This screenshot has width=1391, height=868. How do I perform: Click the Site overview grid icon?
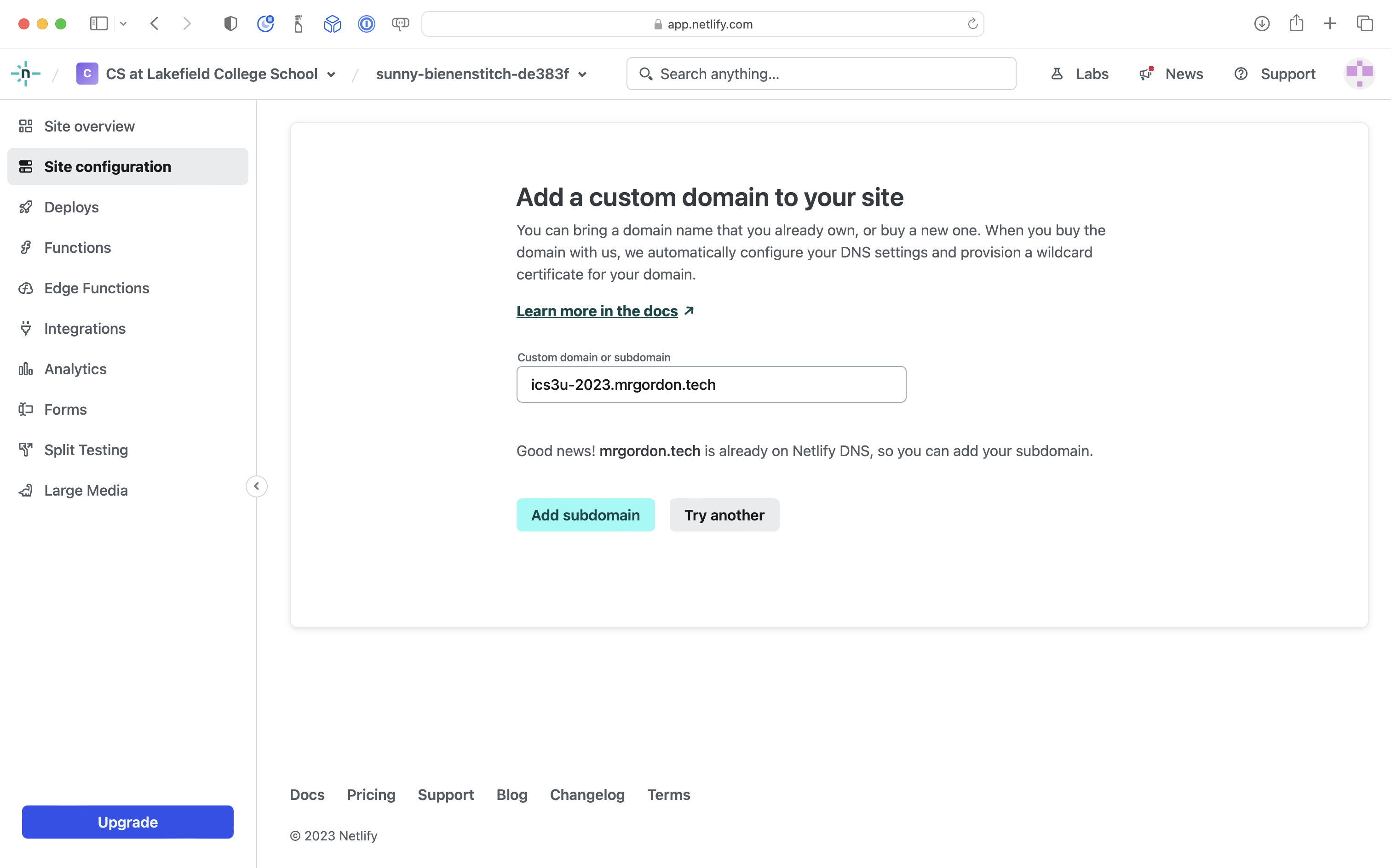point(25,126)
